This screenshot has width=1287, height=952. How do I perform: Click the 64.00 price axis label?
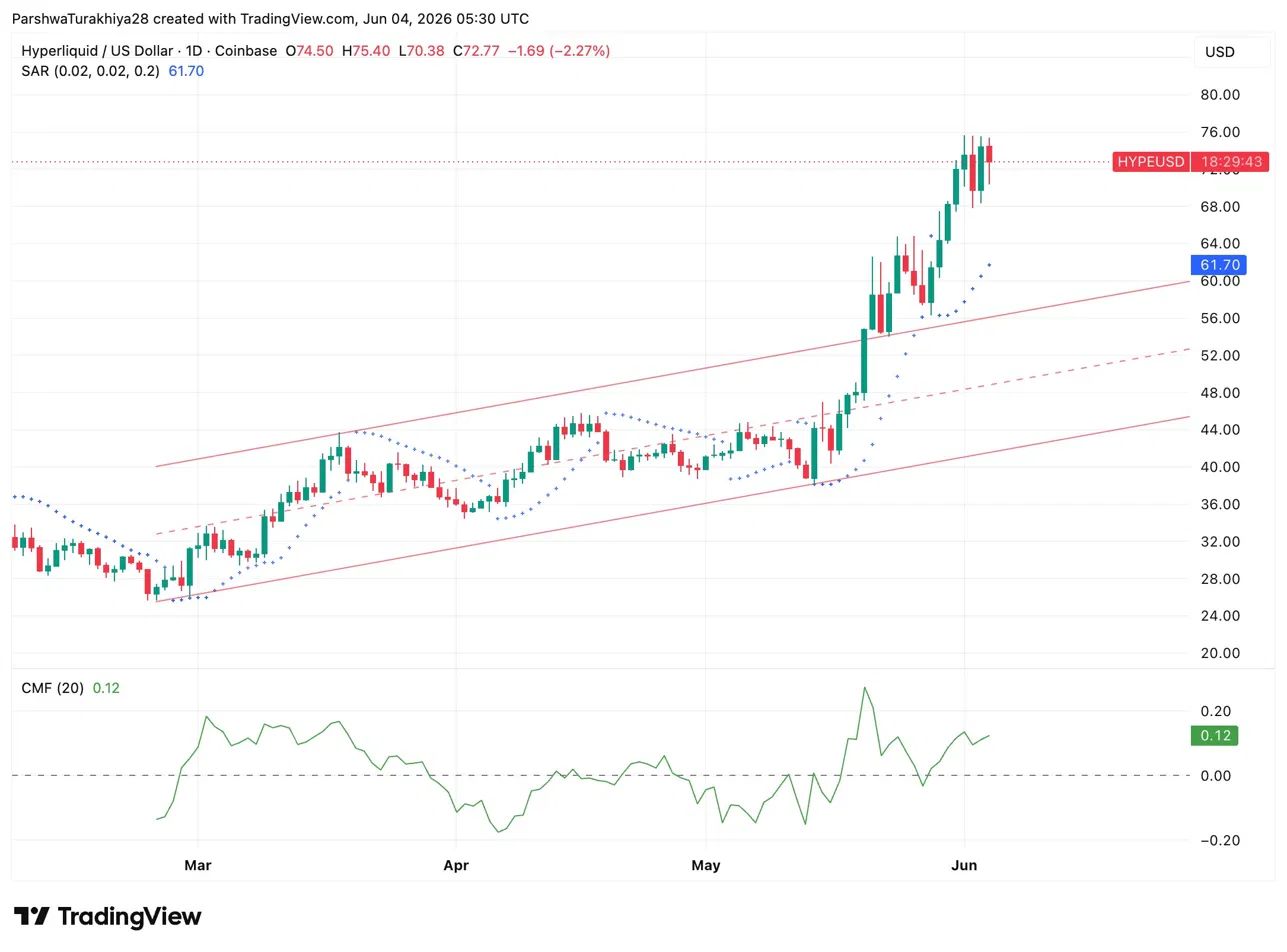(1220, 244)
